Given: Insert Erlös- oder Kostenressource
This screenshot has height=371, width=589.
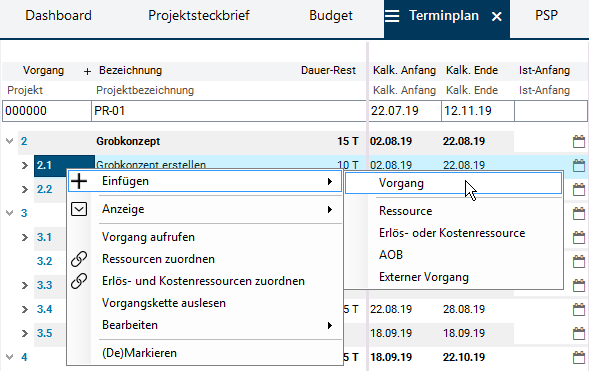Looking at the screenshot, I should pyautogui.click(x=452, y=233).
